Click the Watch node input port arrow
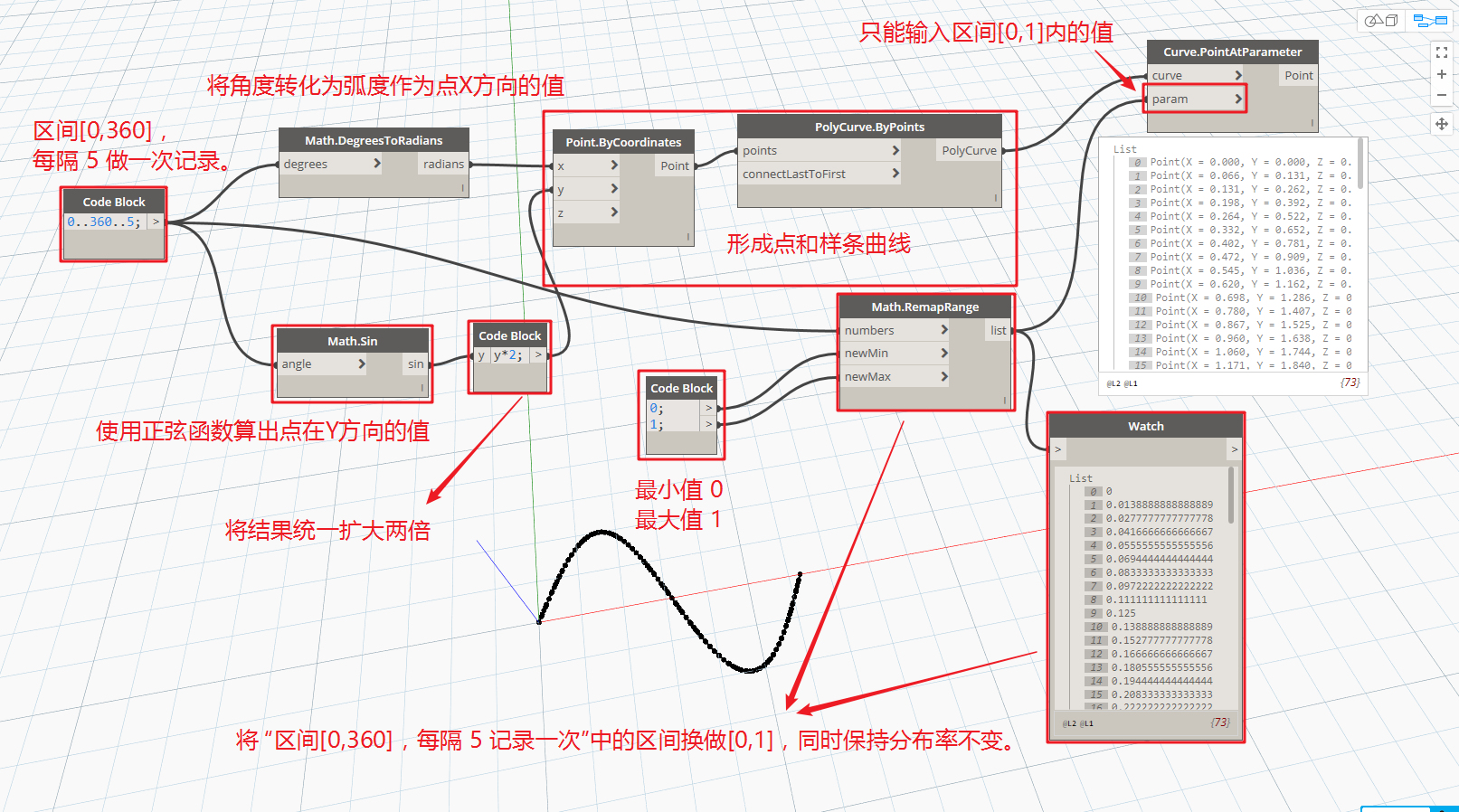The image size is (1459, 812). pos(1058,448)
